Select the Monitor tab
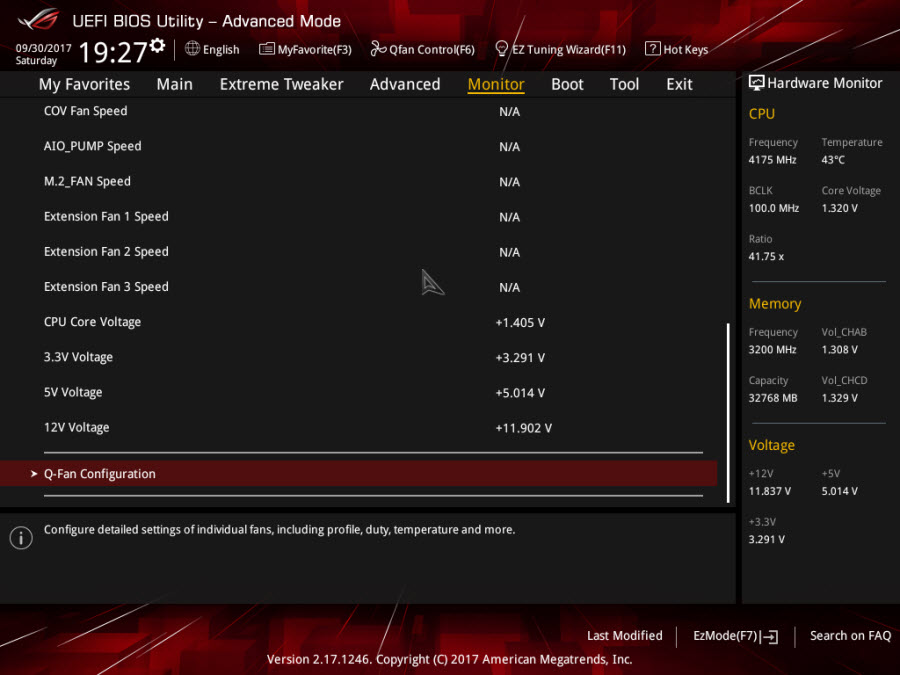This screenshot has height=675, width=900. click(496, 84)
